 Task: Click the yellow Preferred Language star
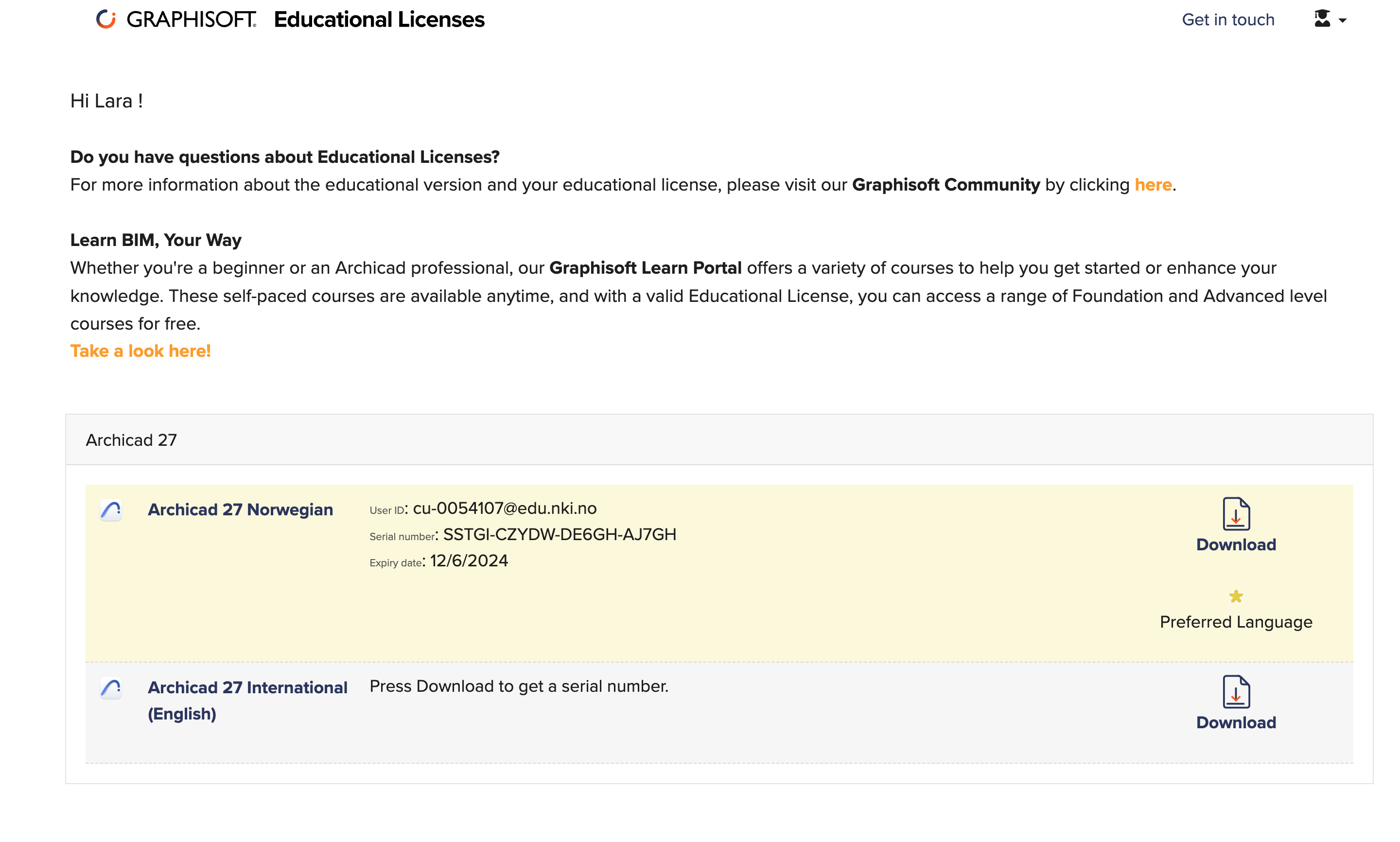[1236, 596]
